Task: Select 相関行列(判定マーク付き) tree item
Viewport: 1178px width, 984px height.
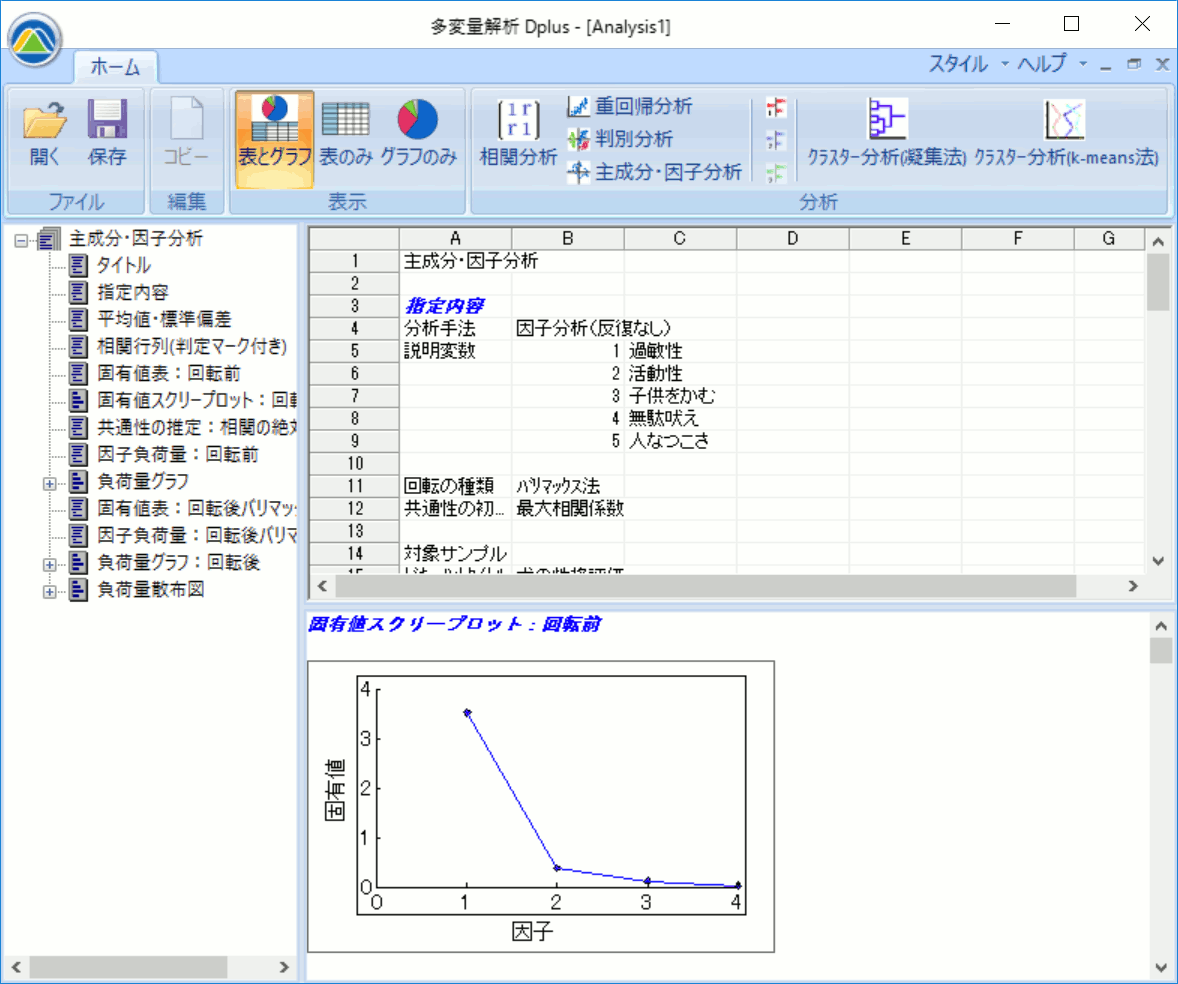Action: point(192,346)
